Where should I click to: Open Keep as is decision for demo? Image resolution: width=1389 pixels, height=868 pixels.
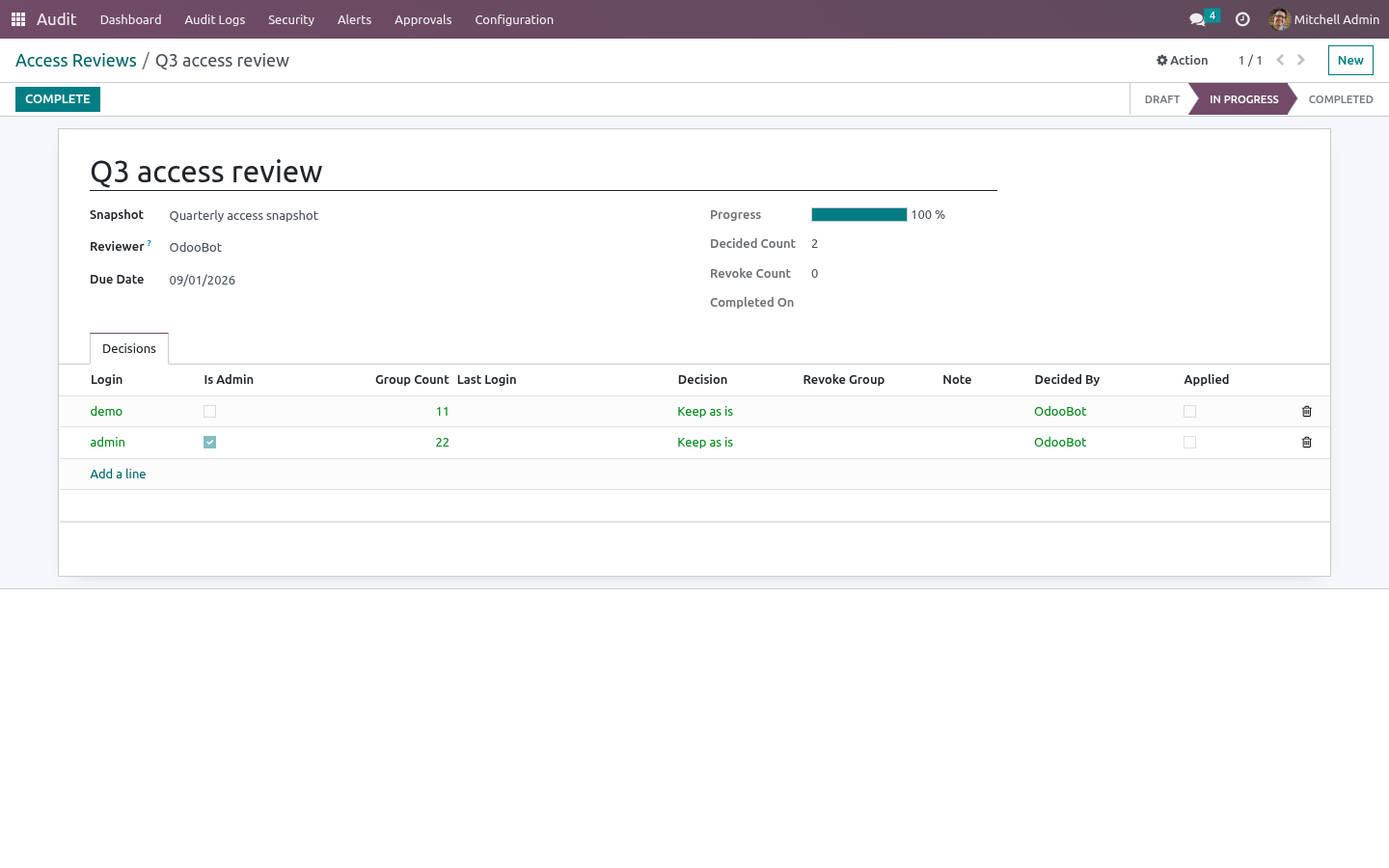[x=705, y=412]
